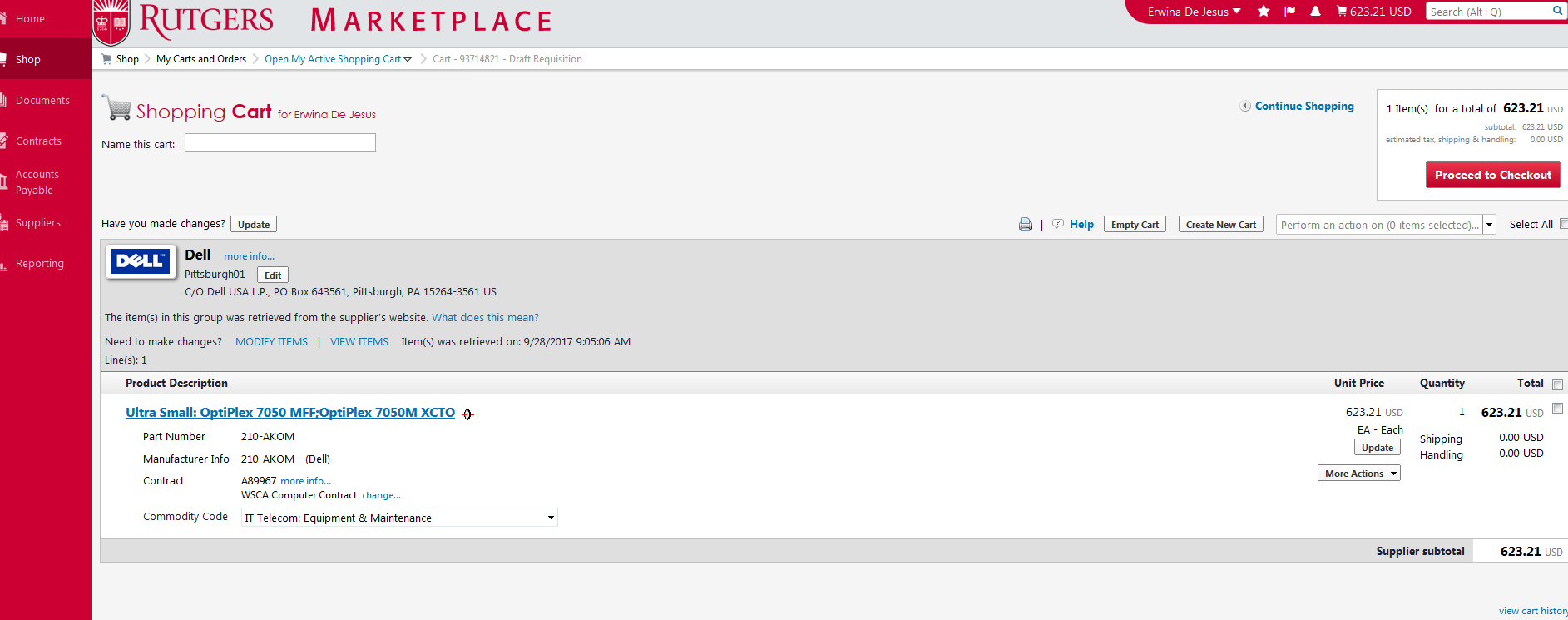The width and height of the screenshot is (1568, 620).
Task: Toggle the checkbox in the Total column header
Action: [x=1557, y=384]
